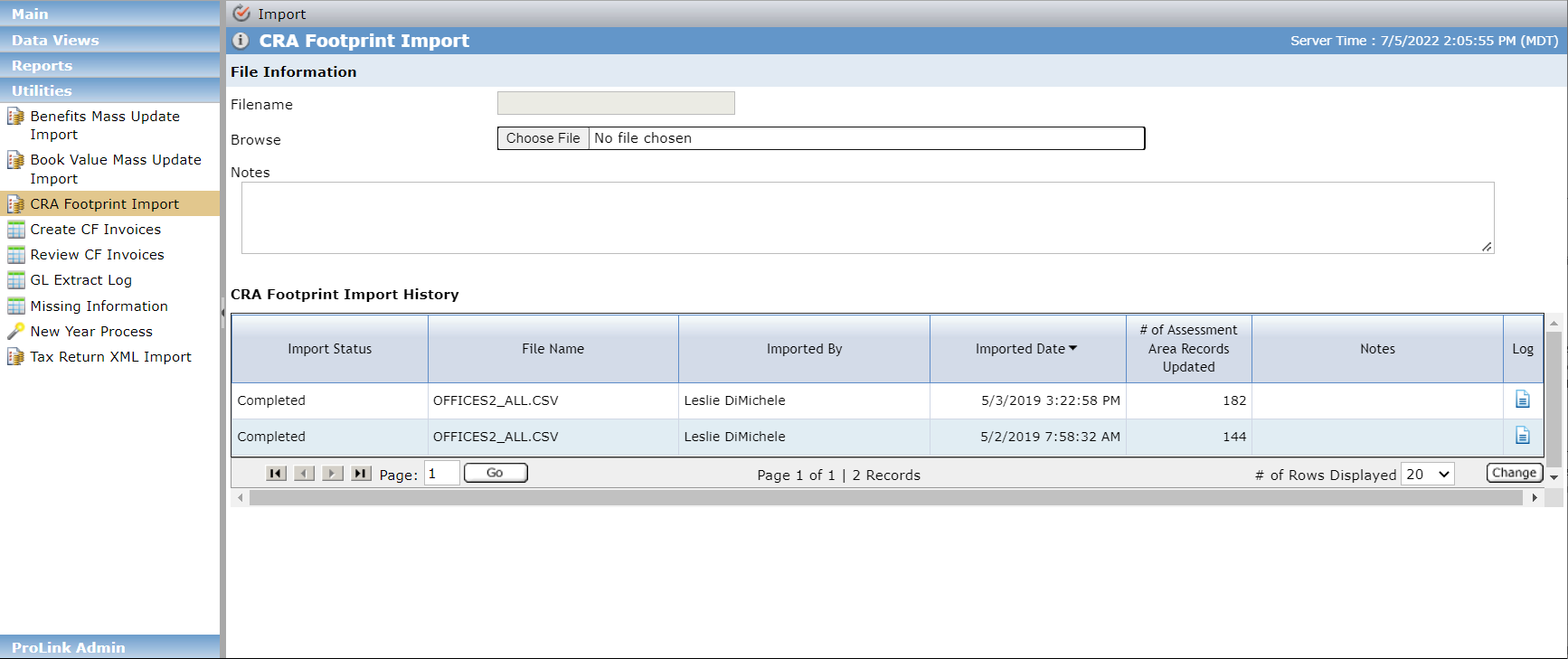The height and width of the screenshot is (659, 1568).
Task: Sort by Imported By column header
Action: pyautogui.click(x=805, y=349)
